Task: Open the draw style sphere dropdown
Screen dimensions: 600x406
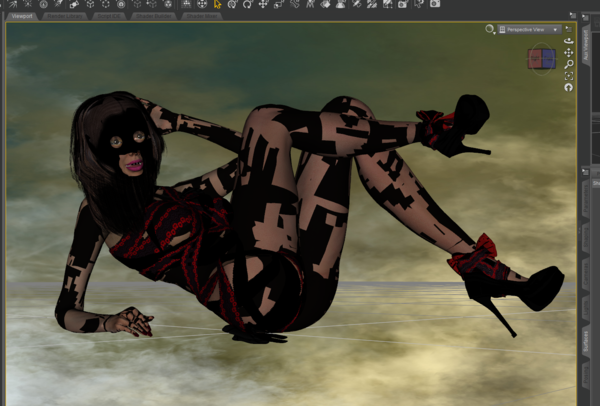Action: [x=490, y=29]
